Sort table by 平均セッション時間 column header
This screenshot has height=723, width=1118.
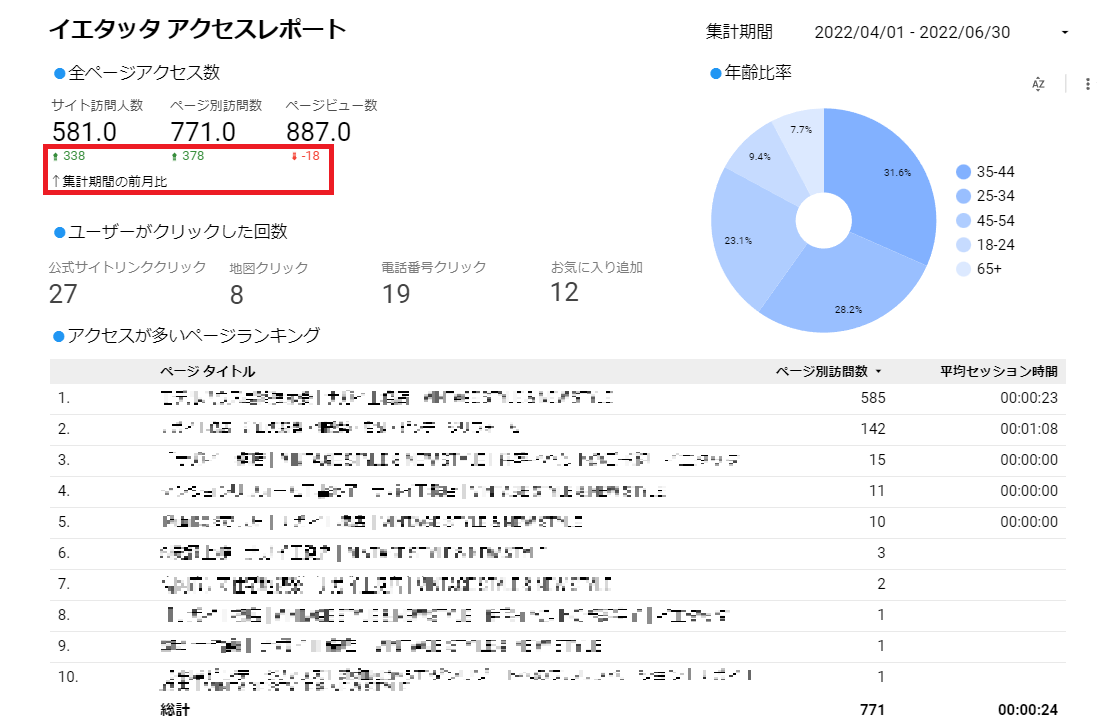coord(997,372)
